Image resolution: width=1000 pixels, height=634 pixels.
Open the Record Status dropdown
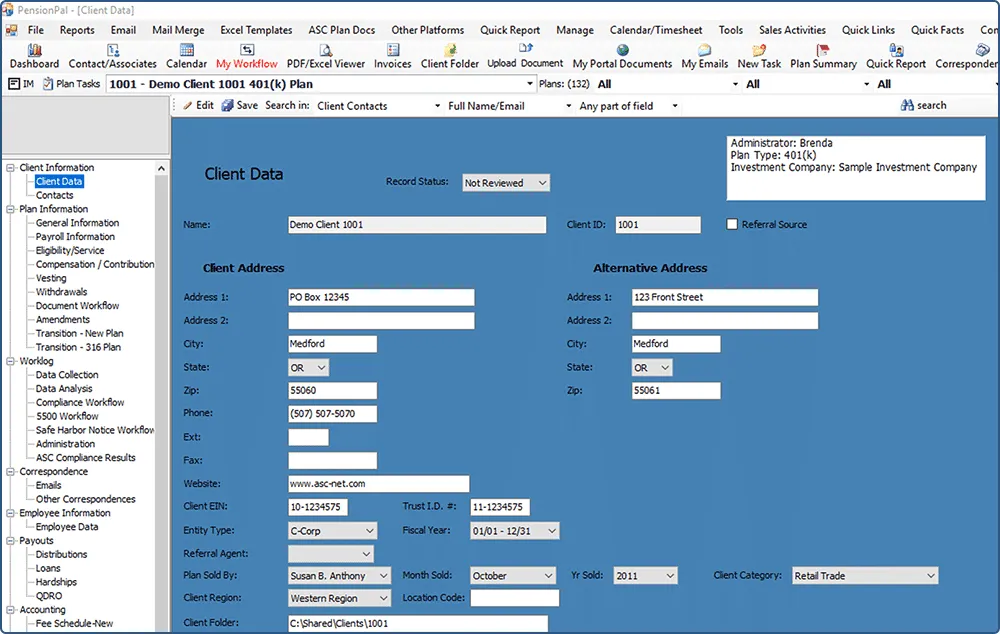[x=506, y=183]
